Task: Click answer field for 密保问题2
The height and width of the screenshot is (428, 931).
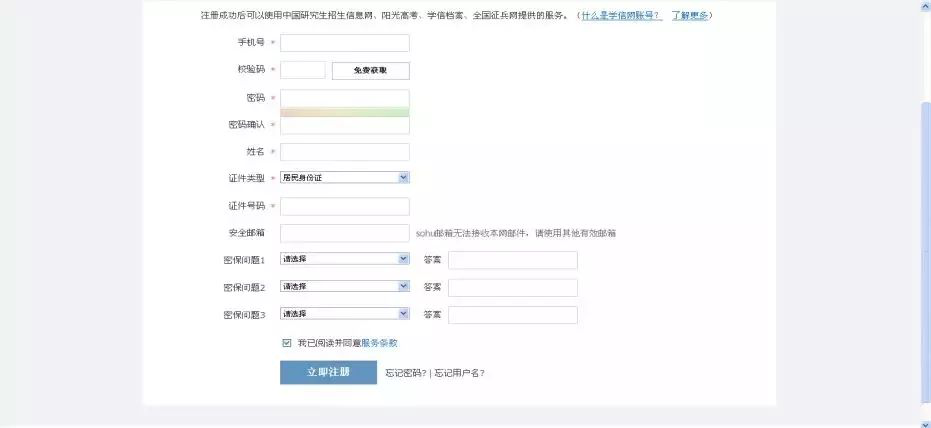Action: [512, 288]
